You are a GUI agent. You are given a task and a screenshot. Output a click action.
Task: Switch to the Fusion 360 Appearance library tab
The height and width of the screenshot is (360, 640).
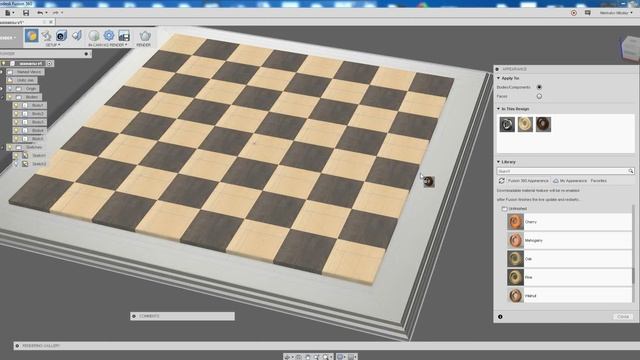click(528, 180)
